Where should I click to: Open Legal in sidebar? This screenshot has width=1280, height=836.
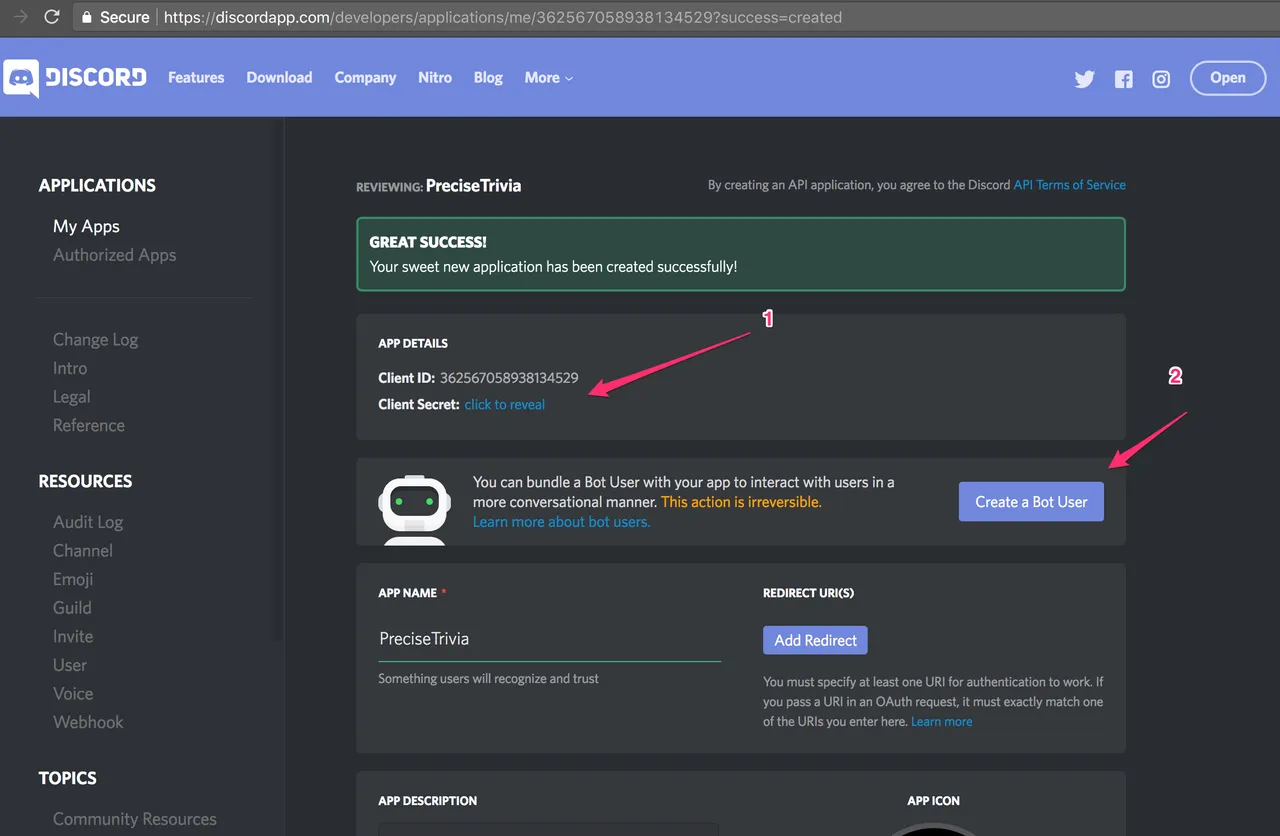point(72,397)
